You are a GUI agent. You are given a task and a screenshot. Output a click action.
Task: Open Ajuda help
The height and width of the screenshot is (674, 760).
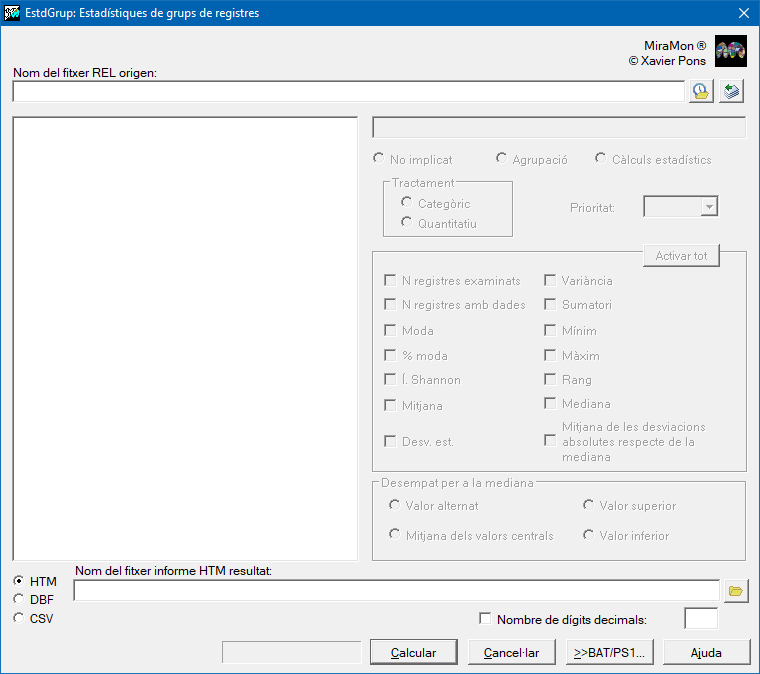tap(705, 652)
